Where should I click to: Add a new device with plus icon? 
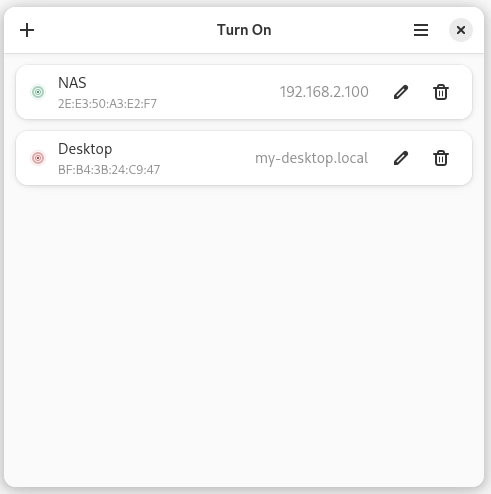tap(27, 30)
